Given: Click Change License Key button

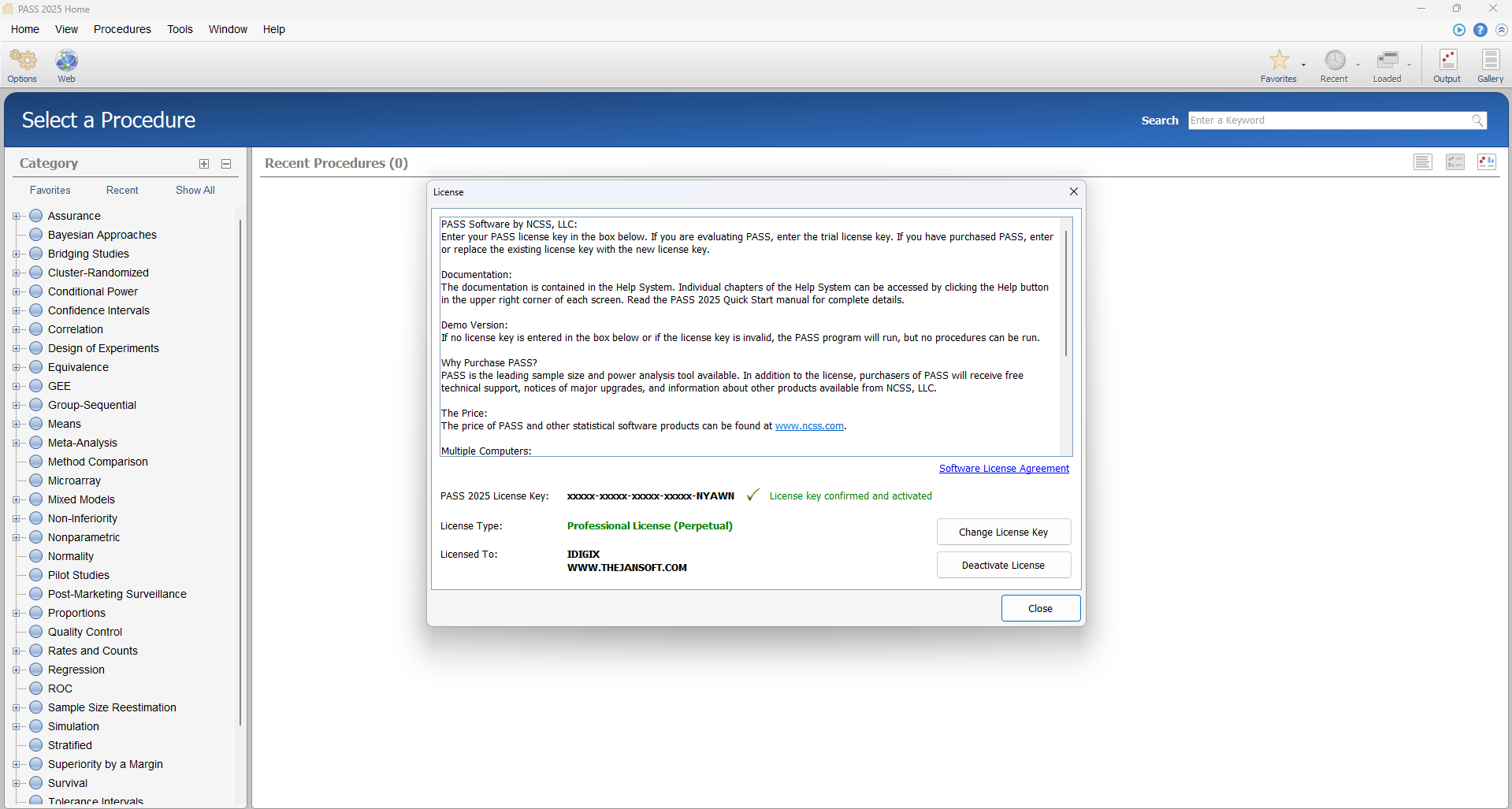Looking at the screenshot, I should click(1004, 532).
